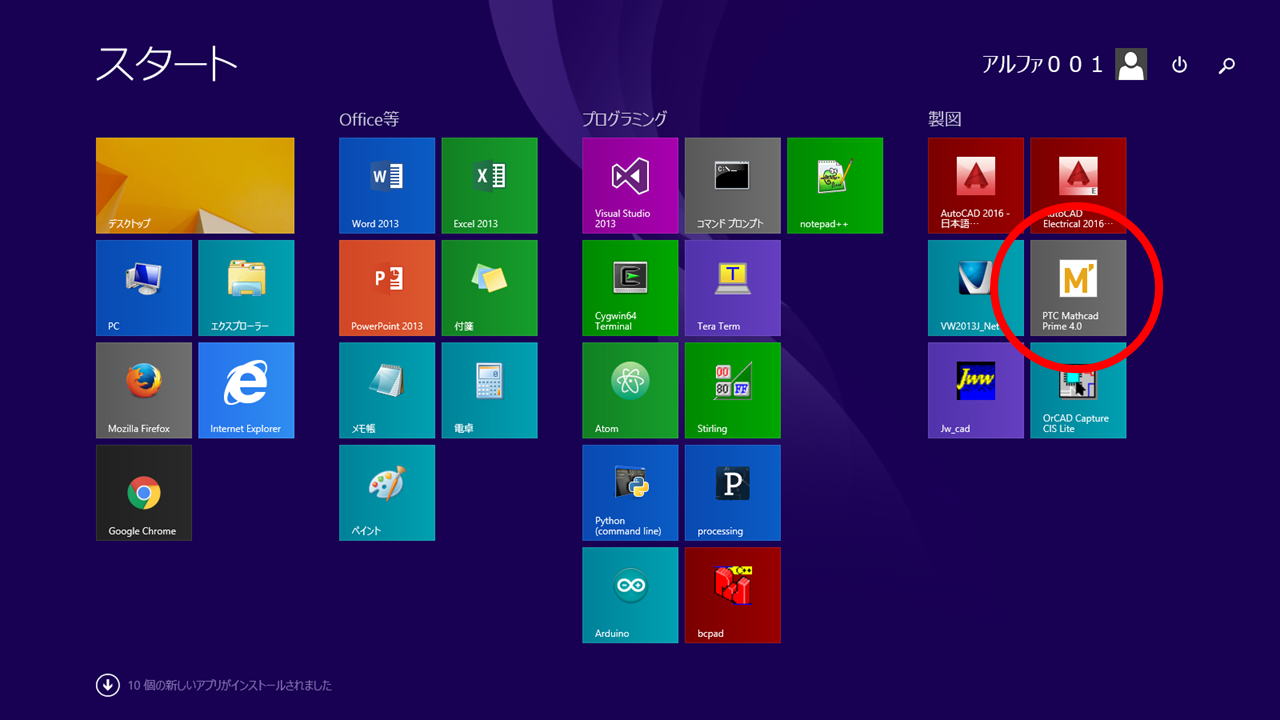Screen dimensions: 1280x720
Task: Launch Google Chrome tile
Action: tap(144, 493)
